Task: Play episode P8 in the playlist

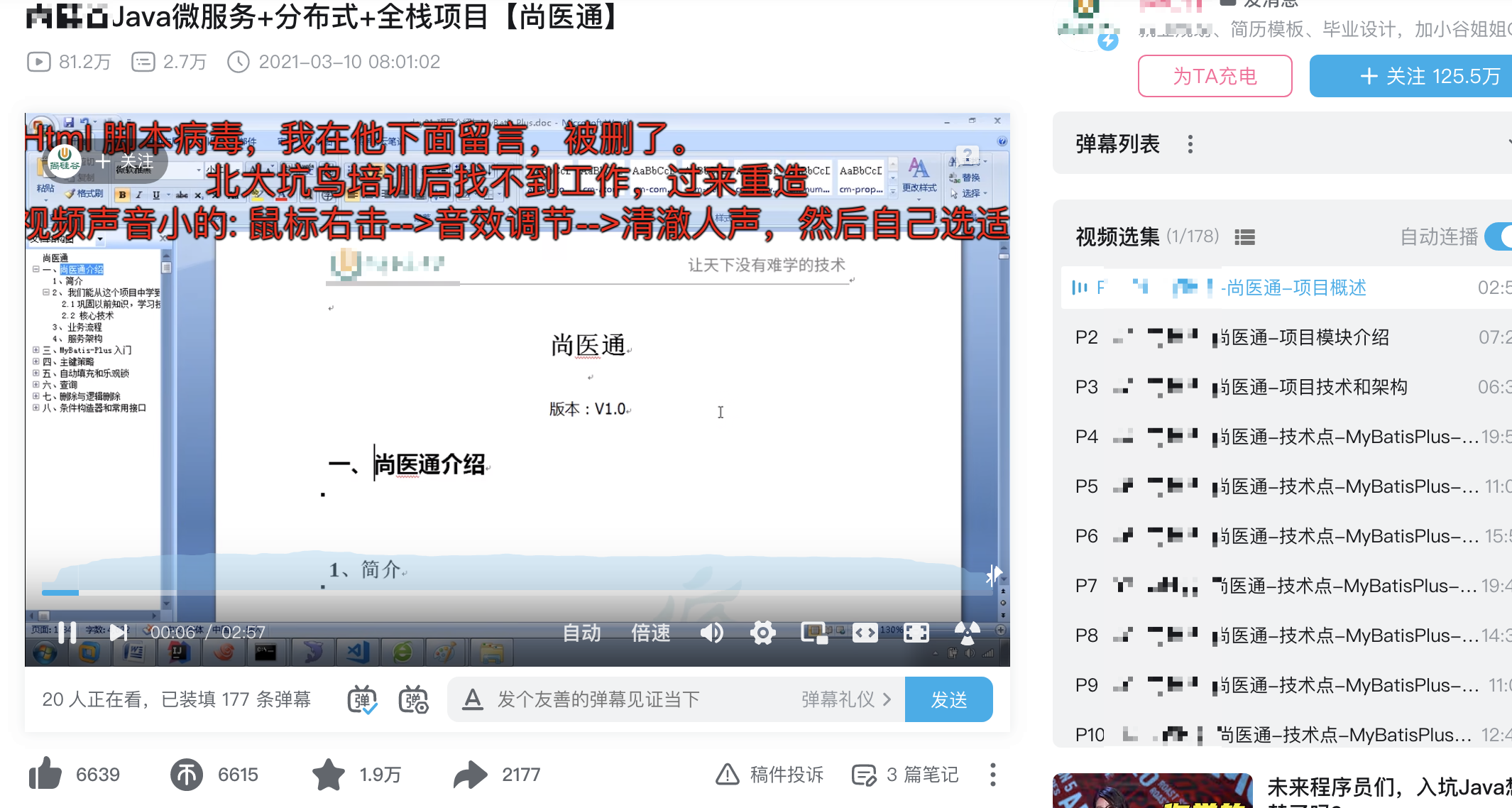Action: pos(1286,635)
